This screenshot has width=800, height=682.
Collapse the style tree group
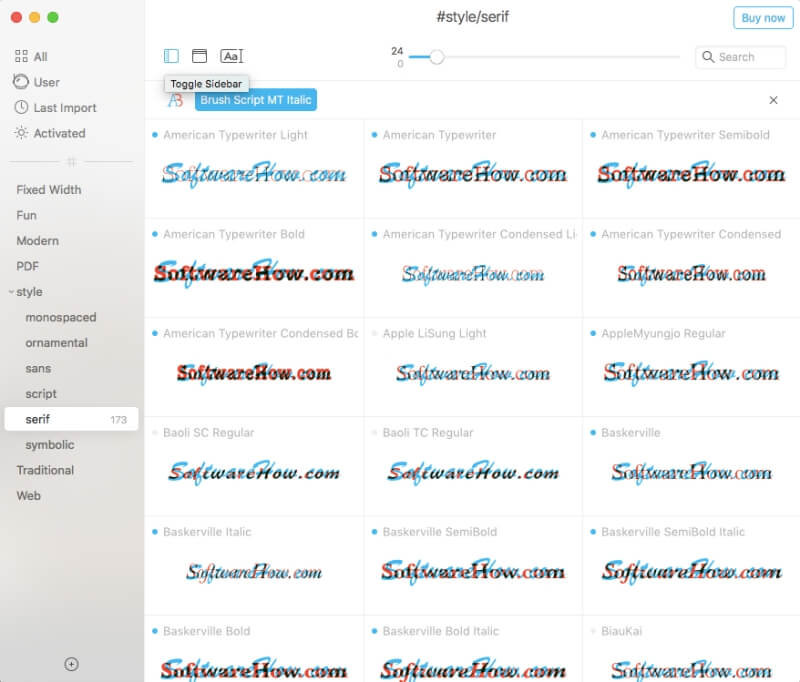coord(11,292)
